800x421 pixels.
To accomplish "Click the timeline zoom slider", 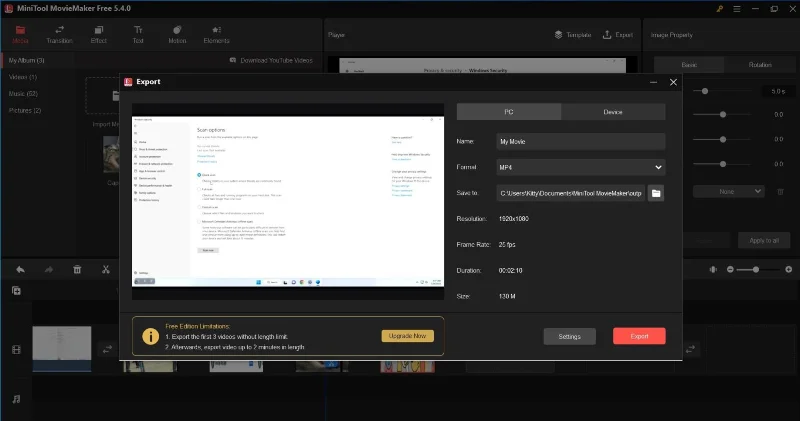I will pos(759,269).
